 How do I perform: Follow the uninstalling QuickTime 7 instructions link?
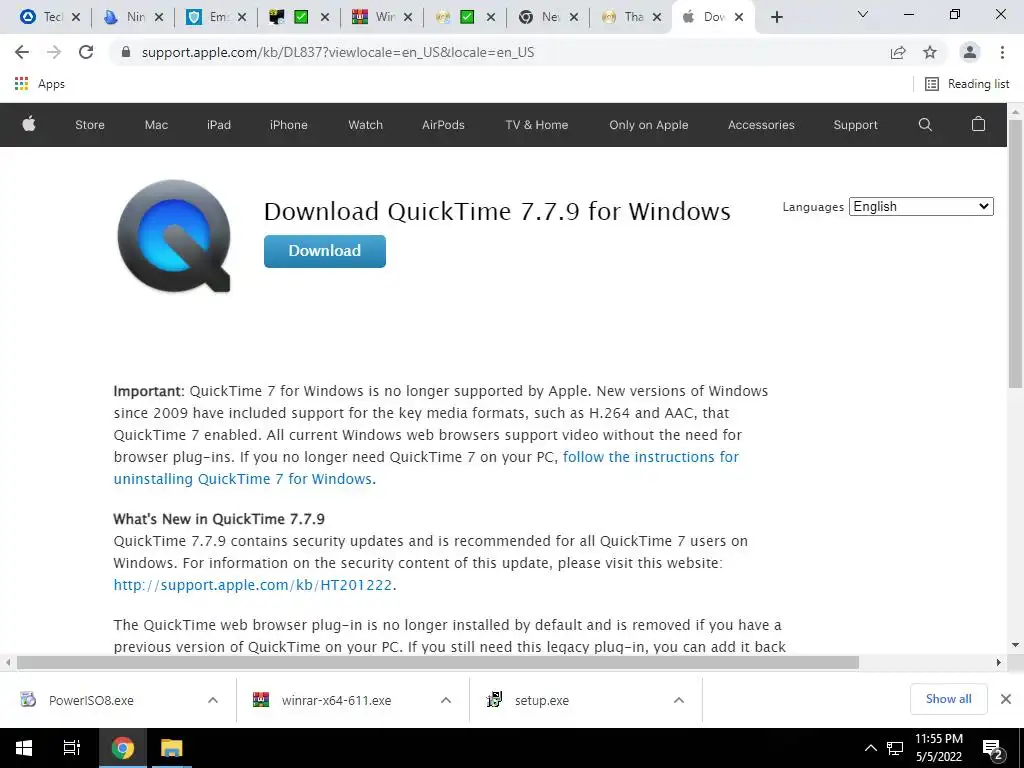pyautogui.click(x=426, y=468)
